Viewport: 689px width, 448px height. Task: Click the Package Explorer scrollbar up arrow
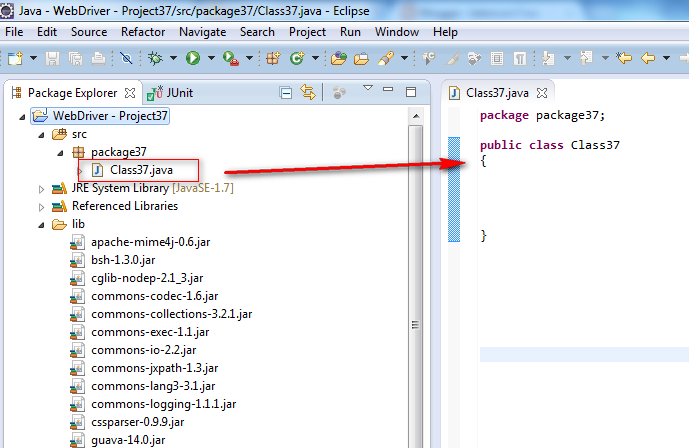(x=416, y=116)
